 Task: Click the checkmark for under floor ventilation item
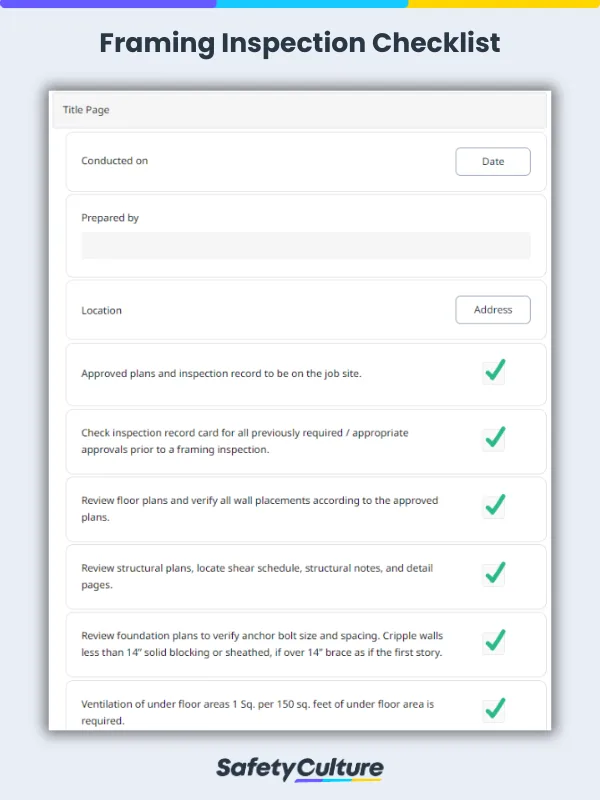click(x=494, y=708)
